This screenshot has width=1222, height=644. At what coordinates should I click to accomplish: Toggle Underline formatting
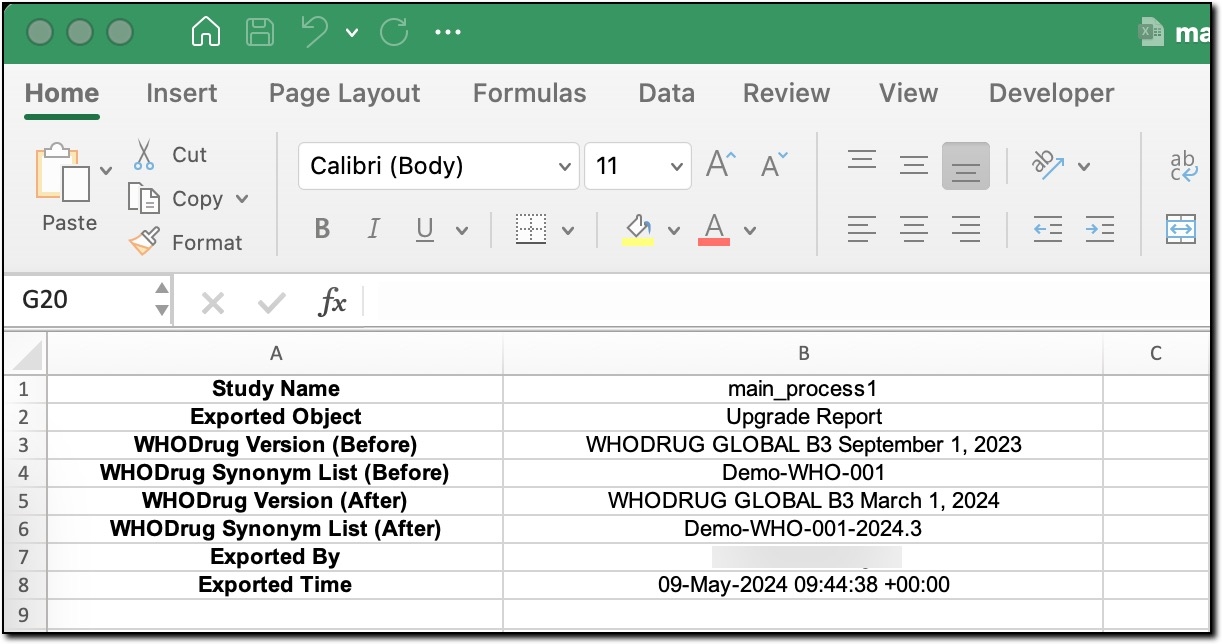point(425,230)
